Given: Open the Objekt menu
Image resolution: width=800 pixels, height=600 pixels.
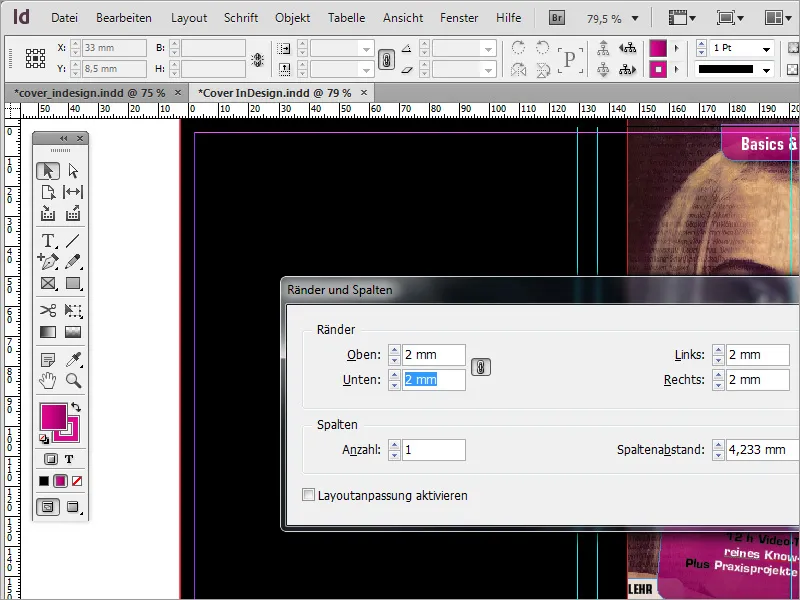Looking at the screenshot, I should [x=292, y=18].
